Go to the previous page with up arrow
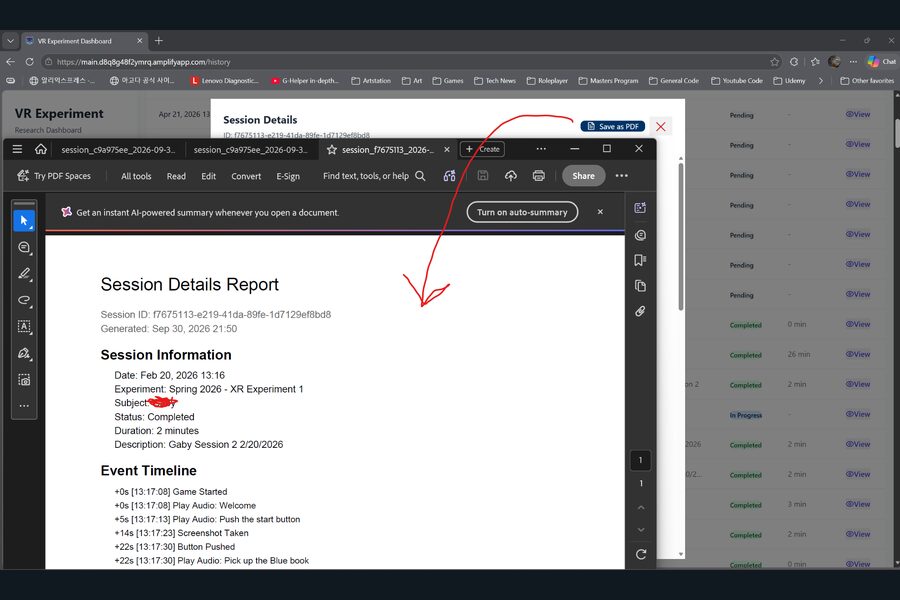This screenshot has width=900, height=600. [x=641, y=508]
